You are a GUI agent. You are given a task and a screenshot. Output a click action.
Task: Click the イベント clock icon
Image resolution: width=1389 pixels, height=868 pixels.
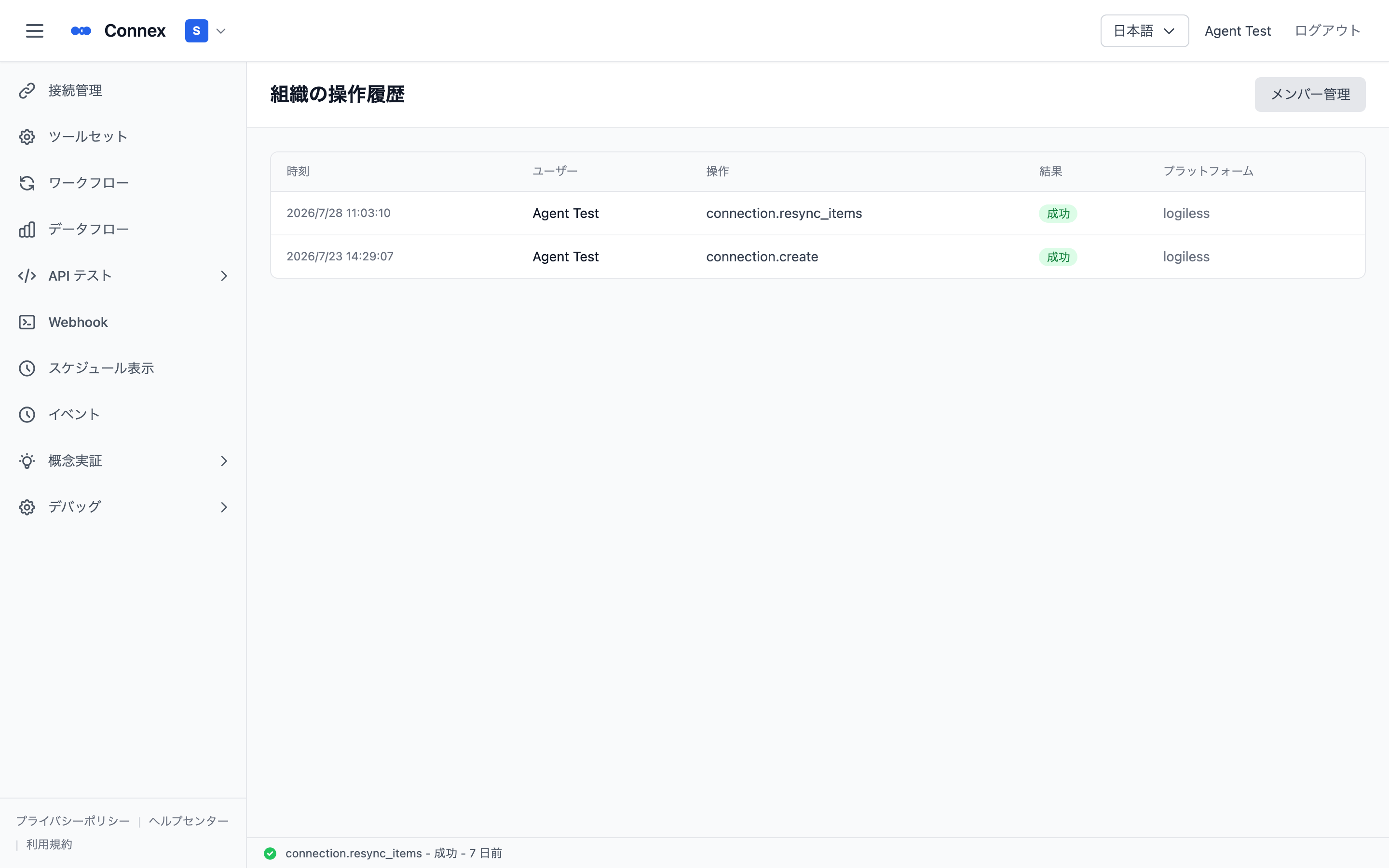[27, 415]
